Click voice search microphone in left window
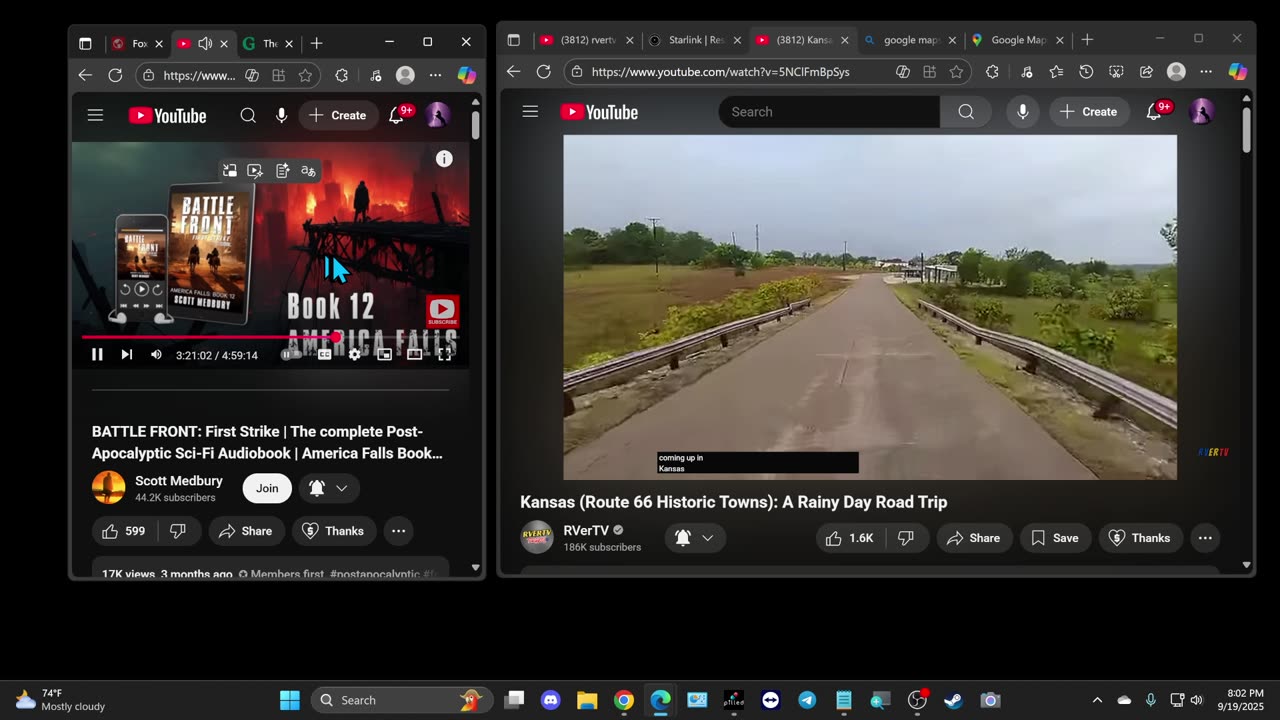Screen dimensions: 1280x720 [x=281, y=115]
